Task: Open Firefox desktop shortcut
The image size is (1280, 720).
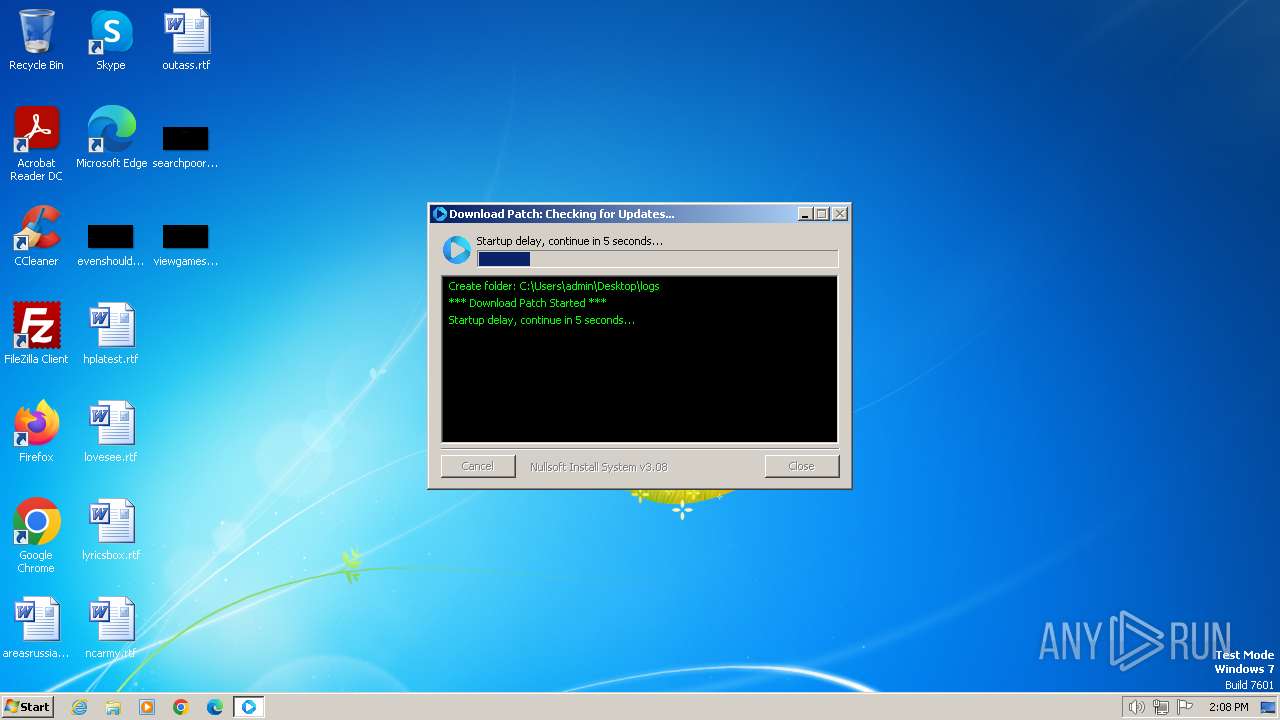Action: (36, 431)
